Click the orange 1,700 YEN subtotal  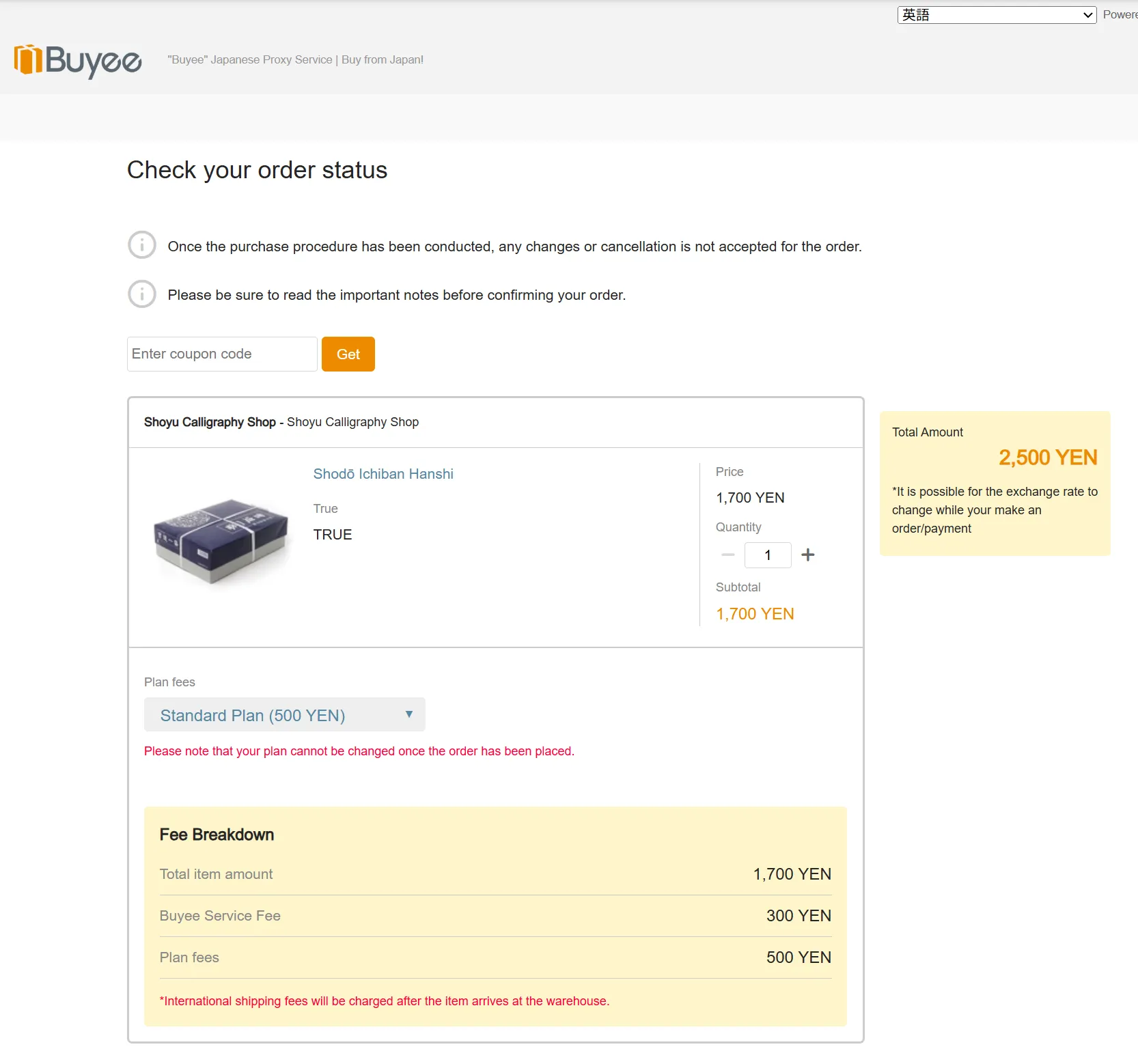(755, 614)
